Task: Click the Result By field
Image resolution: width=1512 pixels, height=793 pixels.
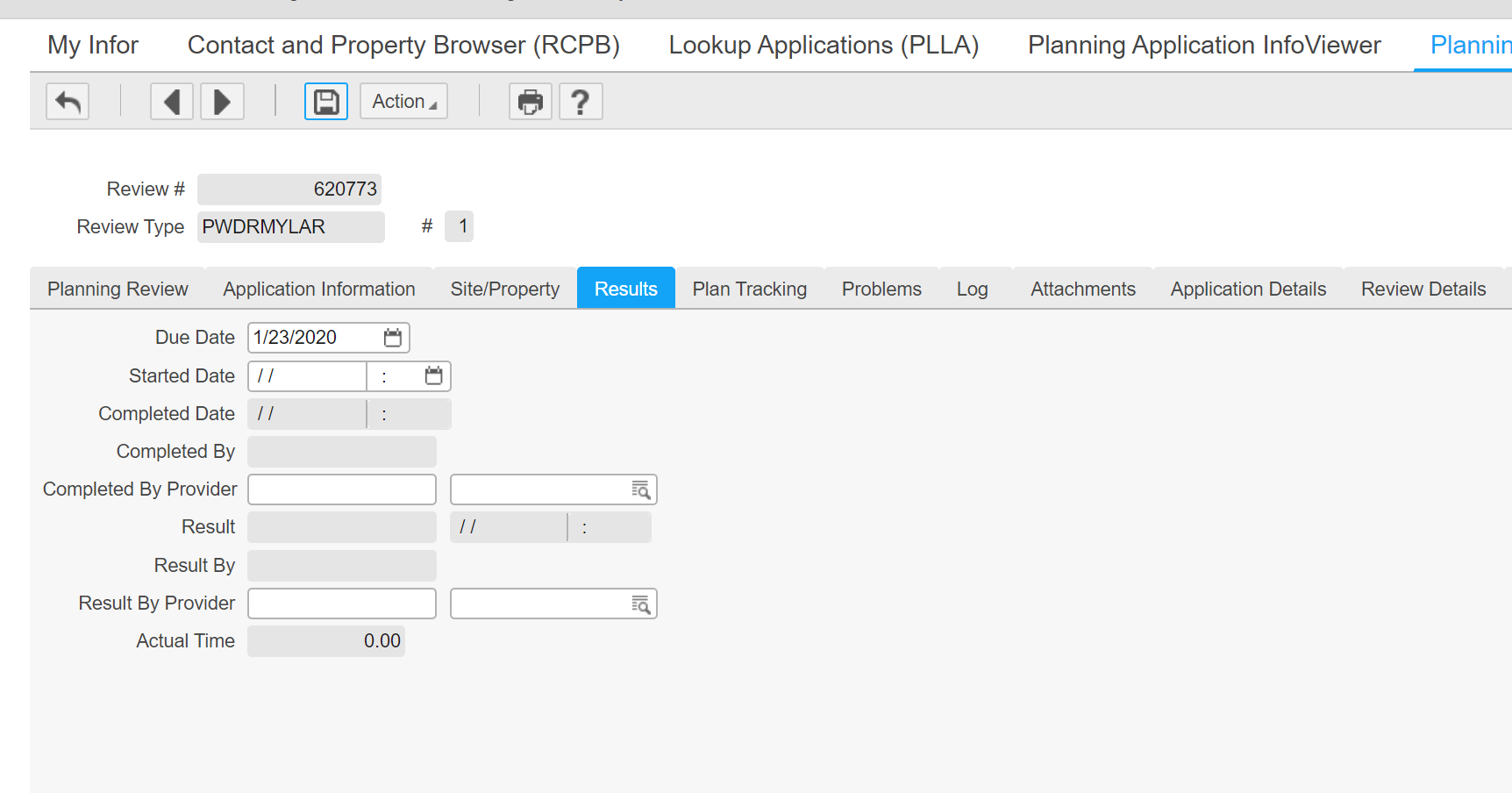Action: click(x=342, y=566)
